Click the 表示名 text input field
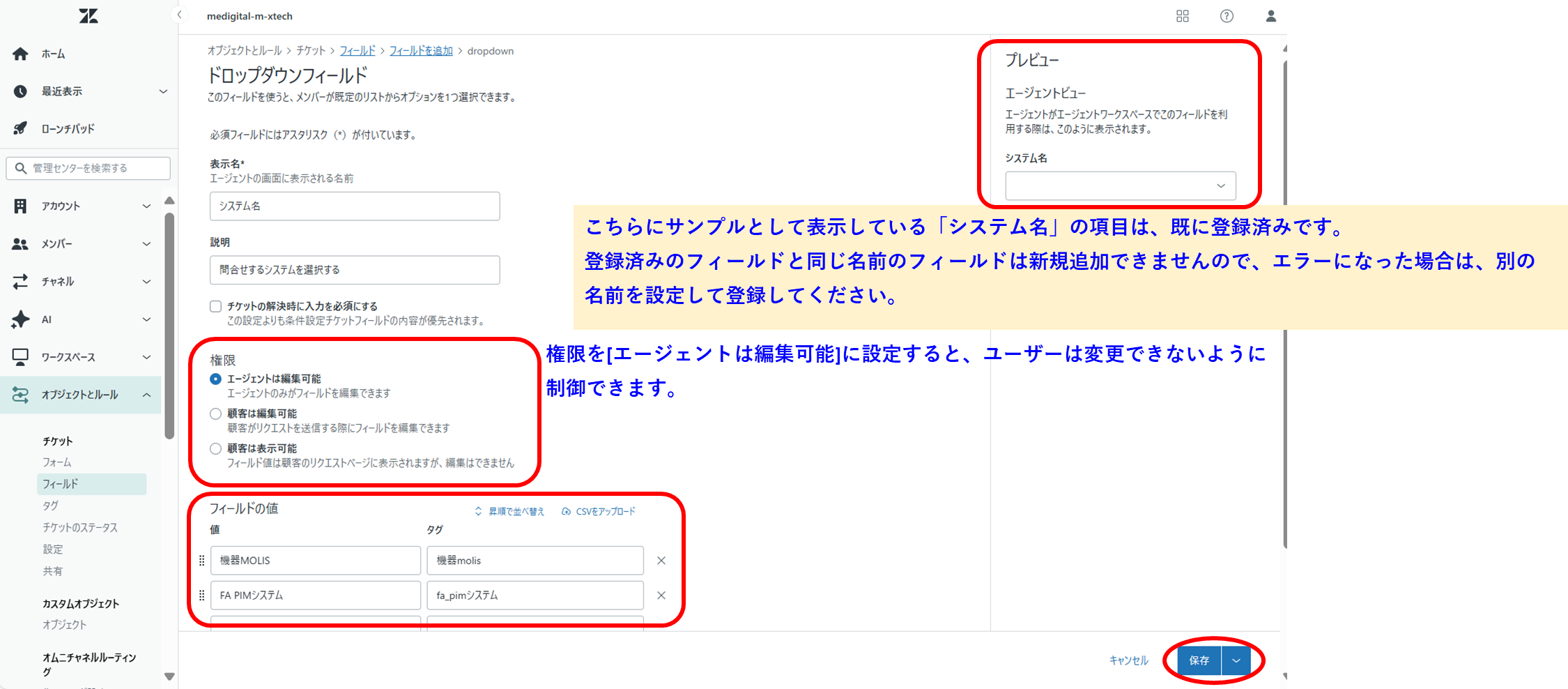The image size is (1568, 689). pos(354,206)
